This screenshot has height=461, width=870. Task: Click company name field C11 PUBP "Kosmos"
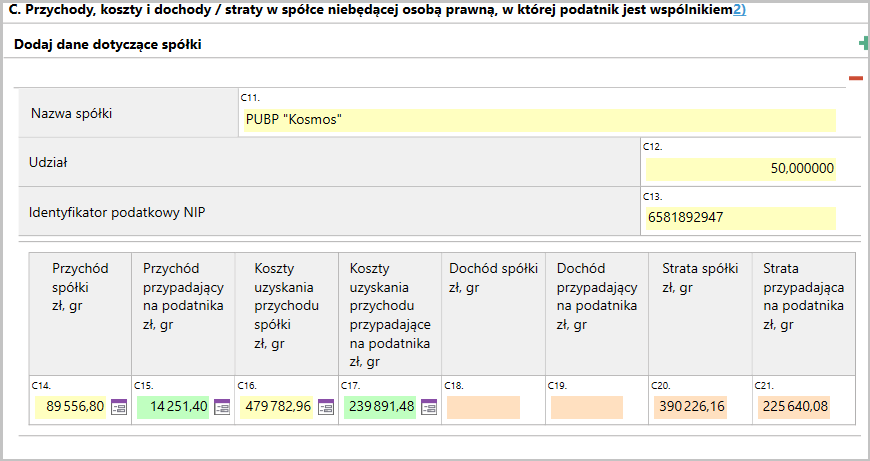pos(537,120)
